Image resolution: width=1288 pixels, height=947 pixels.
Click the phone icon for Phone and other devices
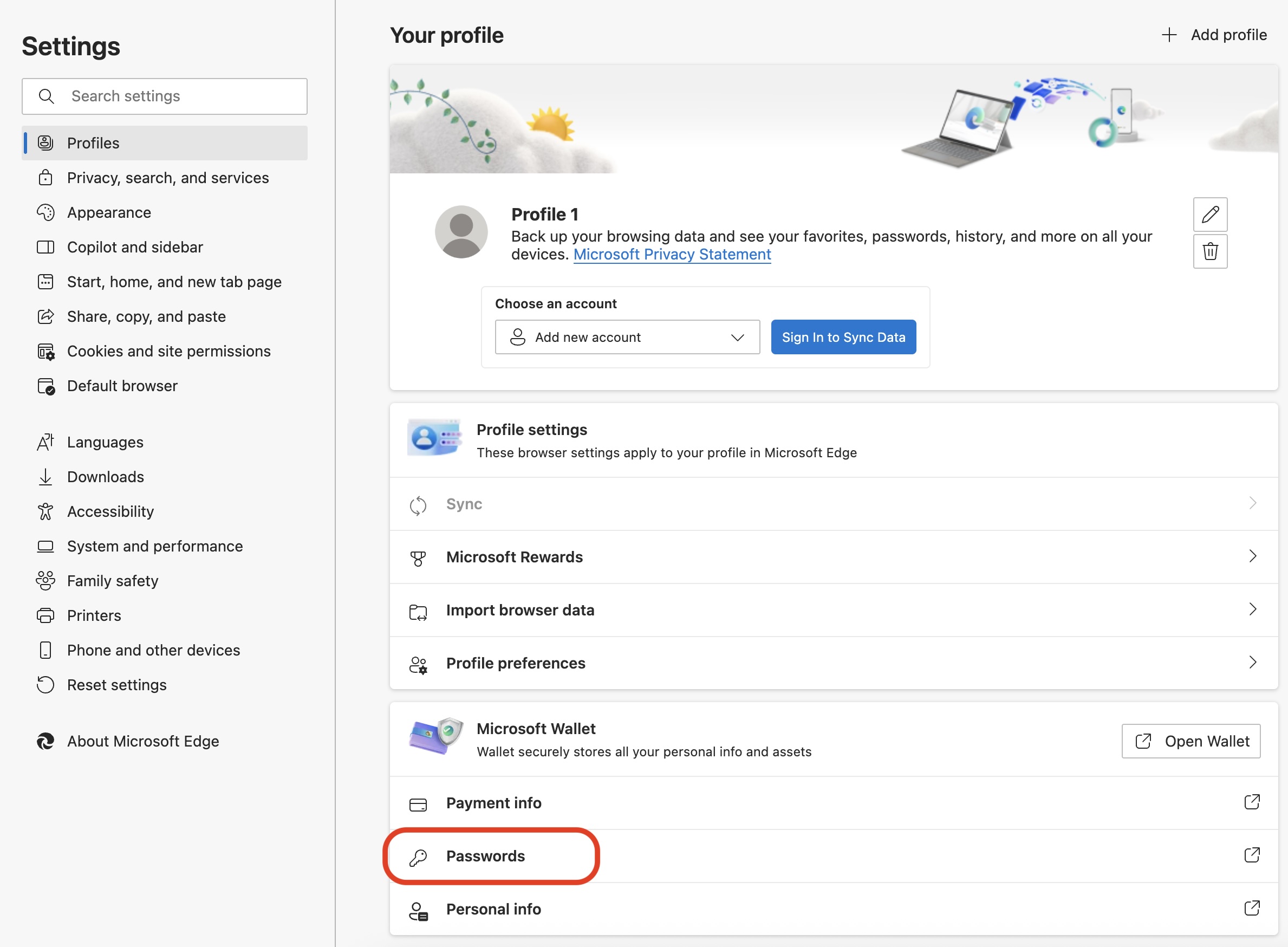45,650
